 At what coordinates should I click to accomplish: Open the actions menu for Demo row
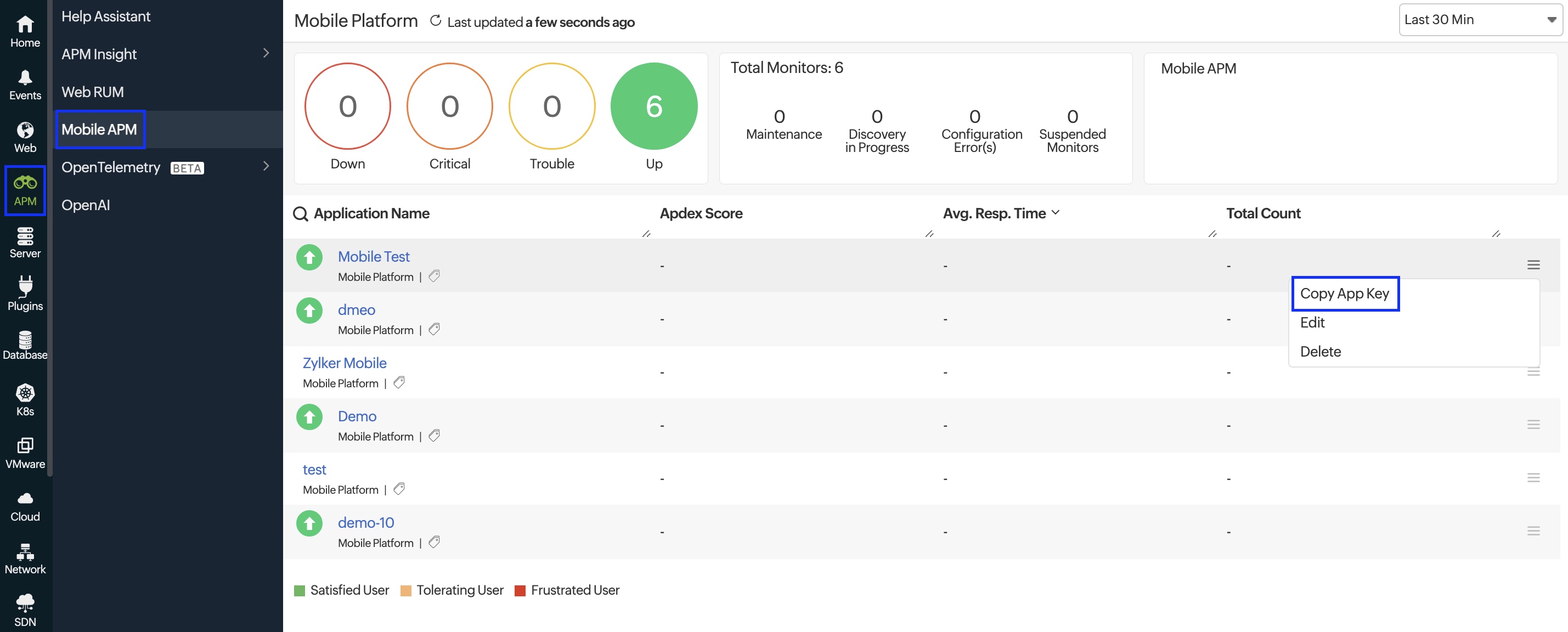(x=1534, y=425)
